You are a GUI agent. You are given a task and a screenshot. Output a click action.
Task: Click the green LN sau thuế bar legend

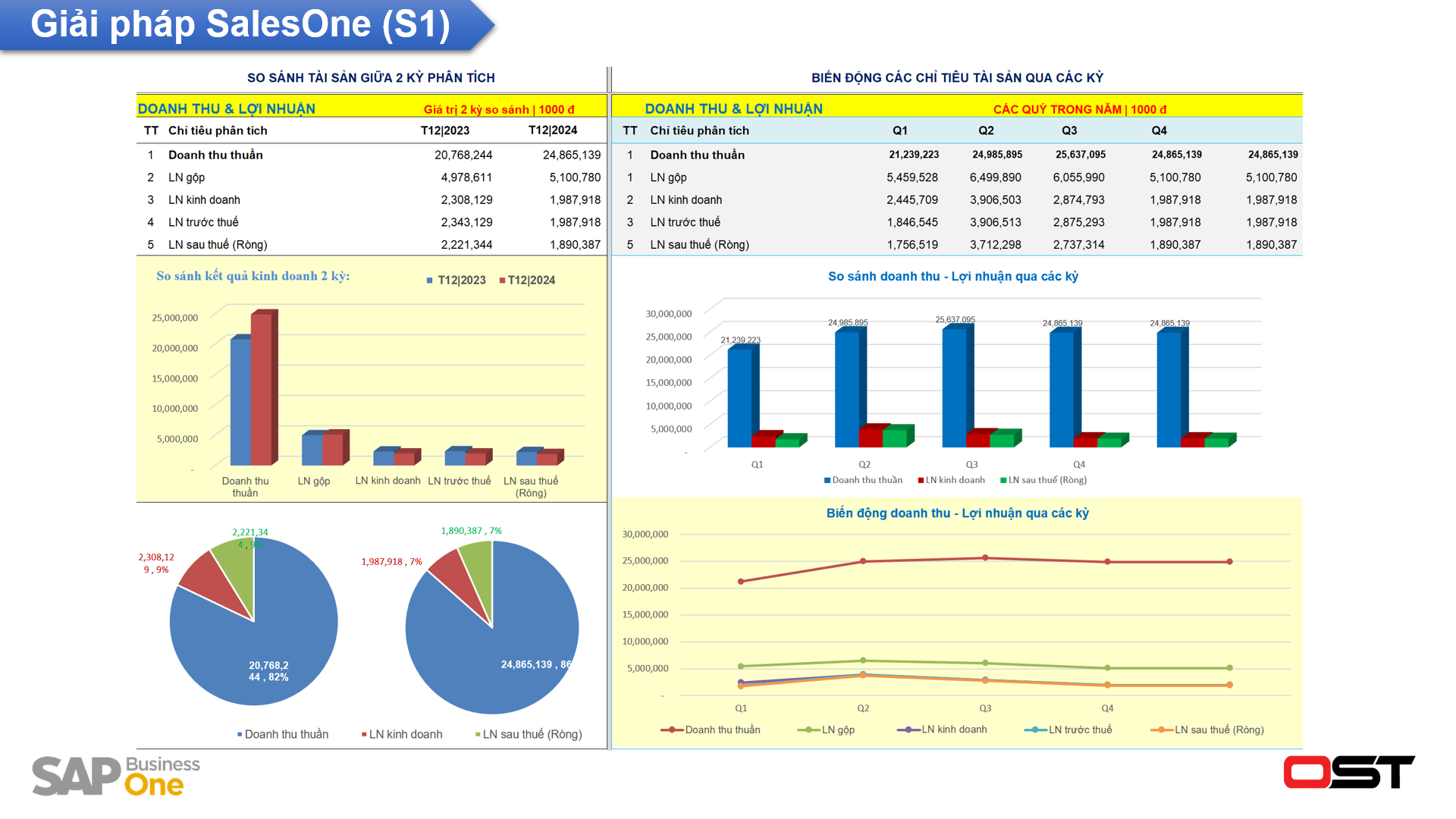1043,480
